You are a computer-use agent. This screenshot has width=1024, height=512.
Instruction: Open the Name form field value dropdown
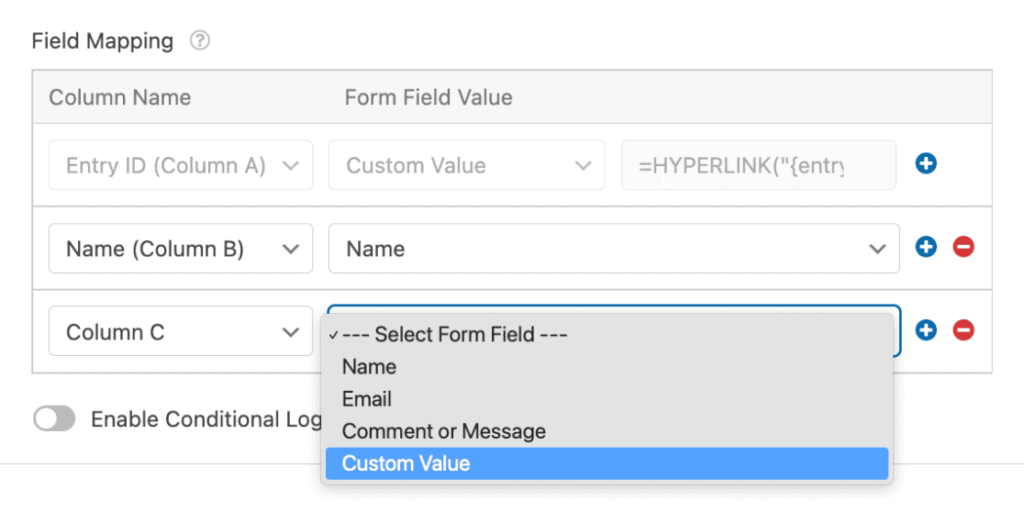(614, 248)
